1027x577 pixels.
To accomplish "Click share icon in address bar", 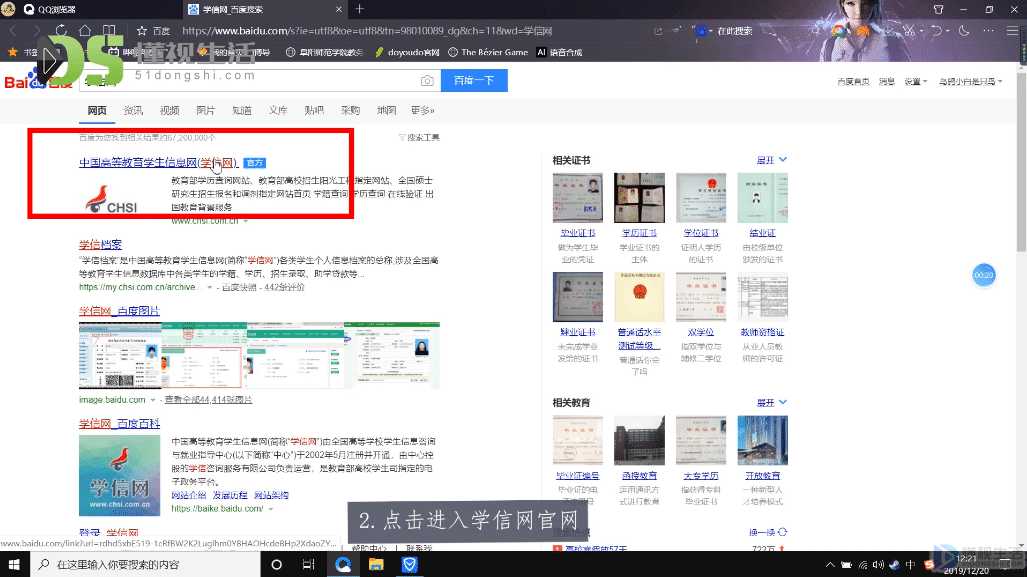I will (658, 31).
